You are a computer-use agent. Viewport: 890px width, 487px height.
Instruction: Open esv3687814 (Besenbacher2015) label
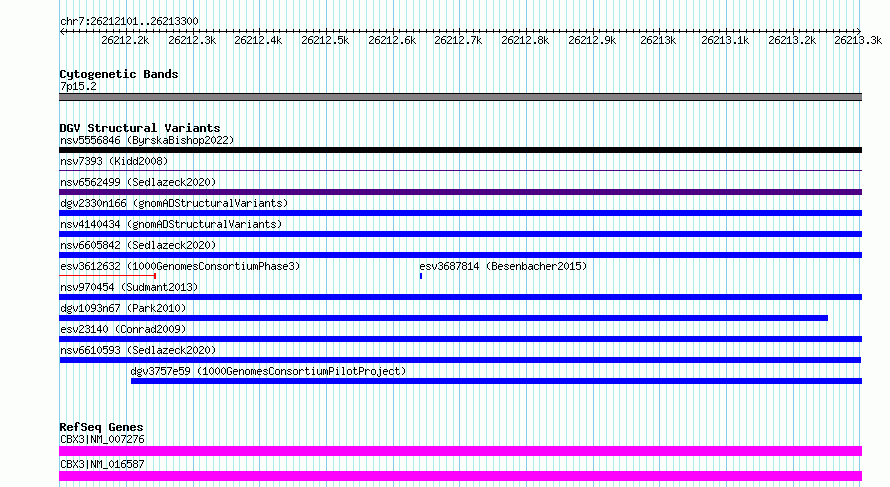pos(503,266)
